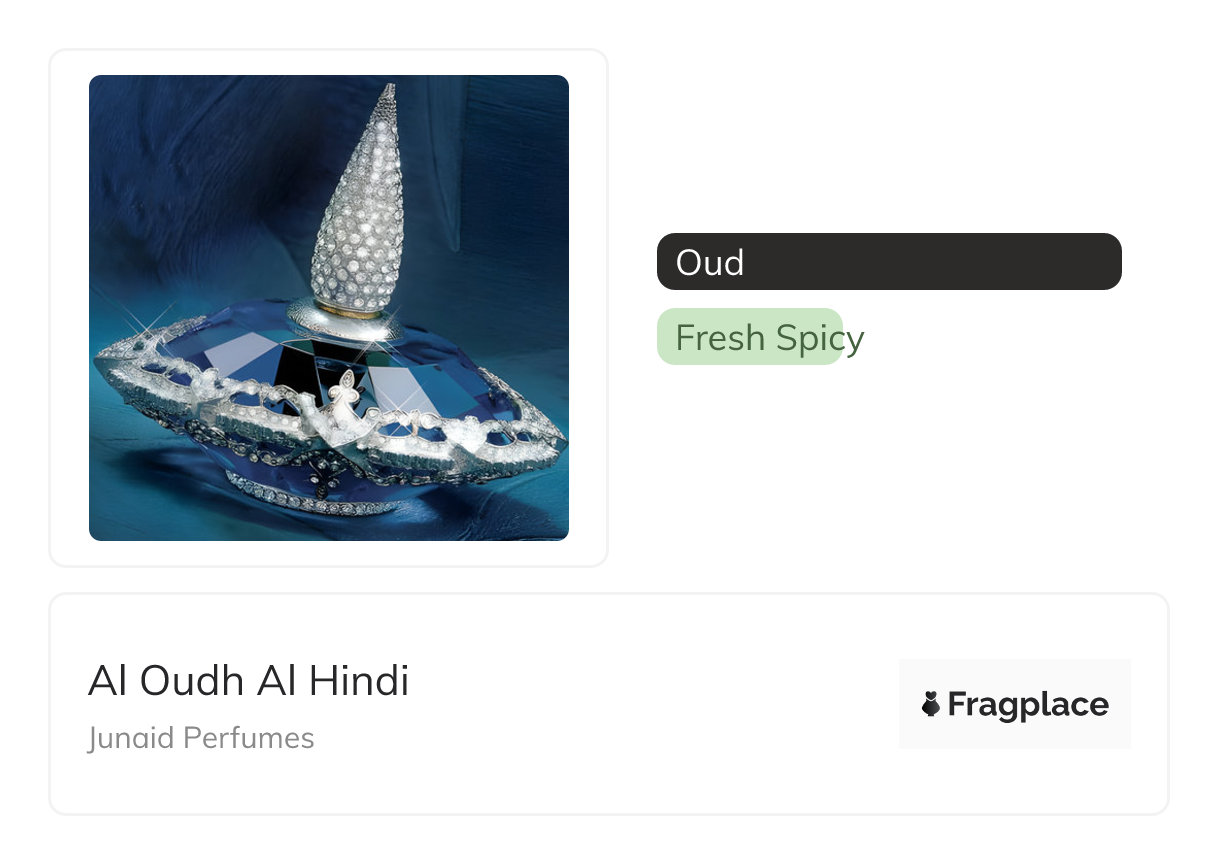Click the 'Oud' label text

pos(710,263)
